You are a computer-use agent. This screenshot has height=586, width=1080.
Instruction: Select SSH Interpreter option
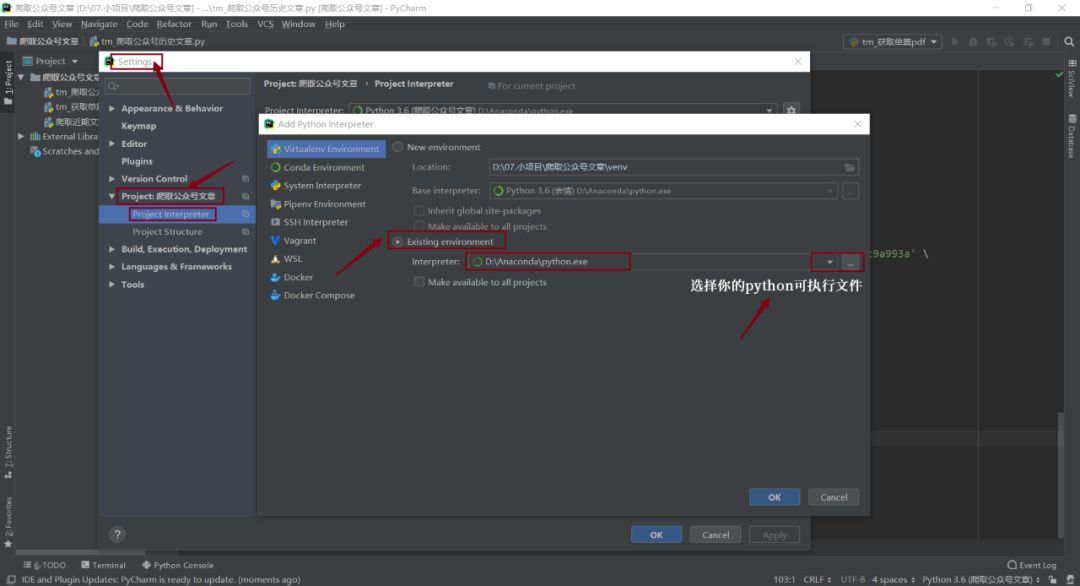pyautogui.click(x=309, y=222)
